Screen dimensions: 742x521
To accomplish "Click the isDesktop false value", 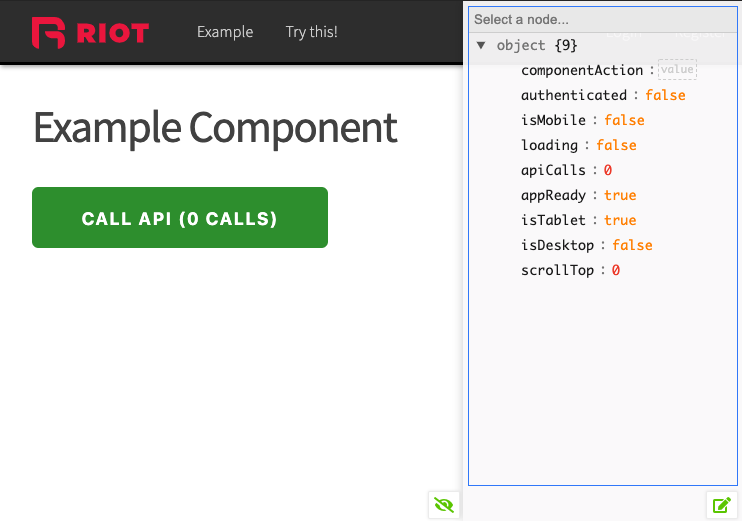I will pos(632,245).
